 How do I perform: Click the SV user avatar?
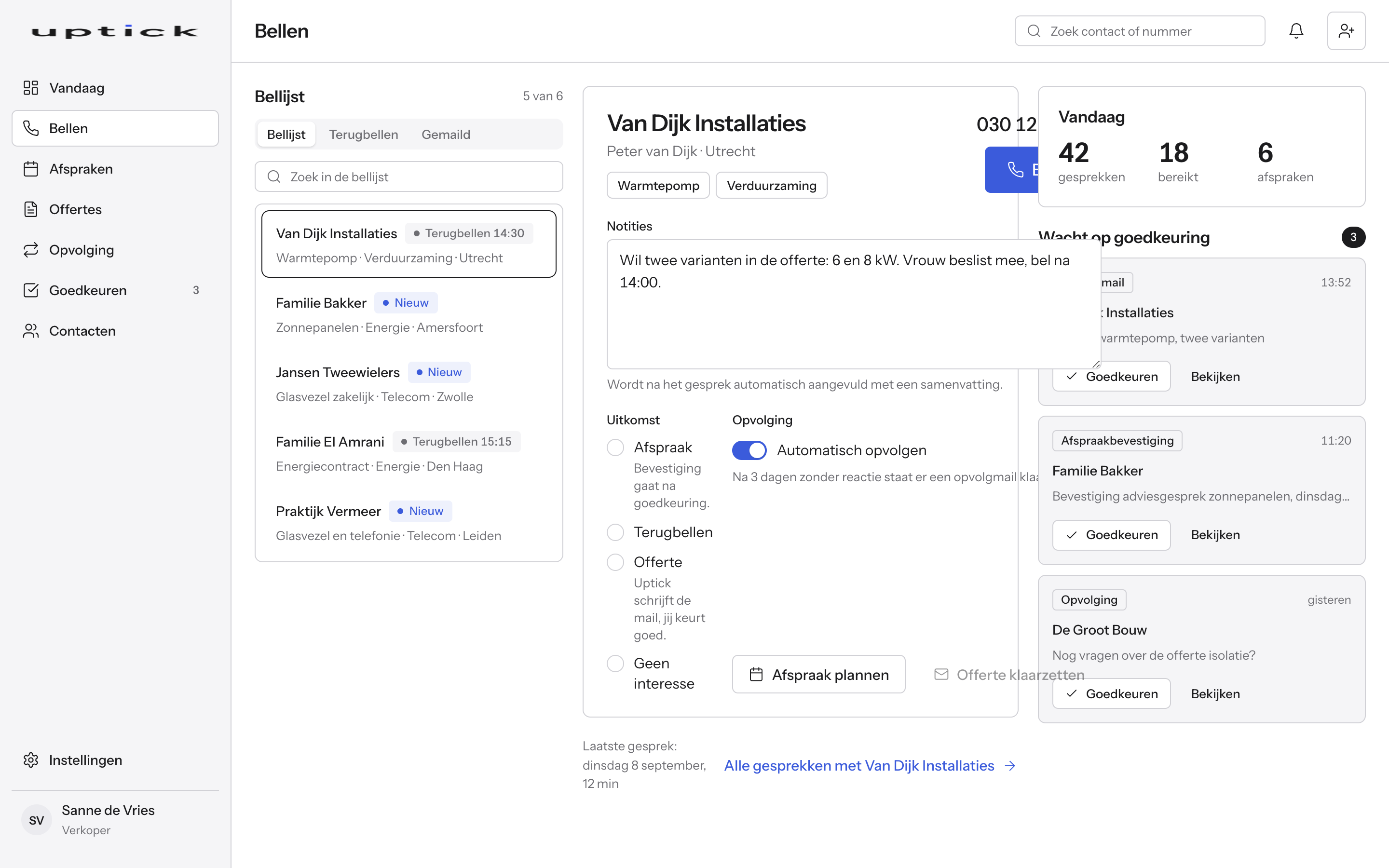pos(36,820)
